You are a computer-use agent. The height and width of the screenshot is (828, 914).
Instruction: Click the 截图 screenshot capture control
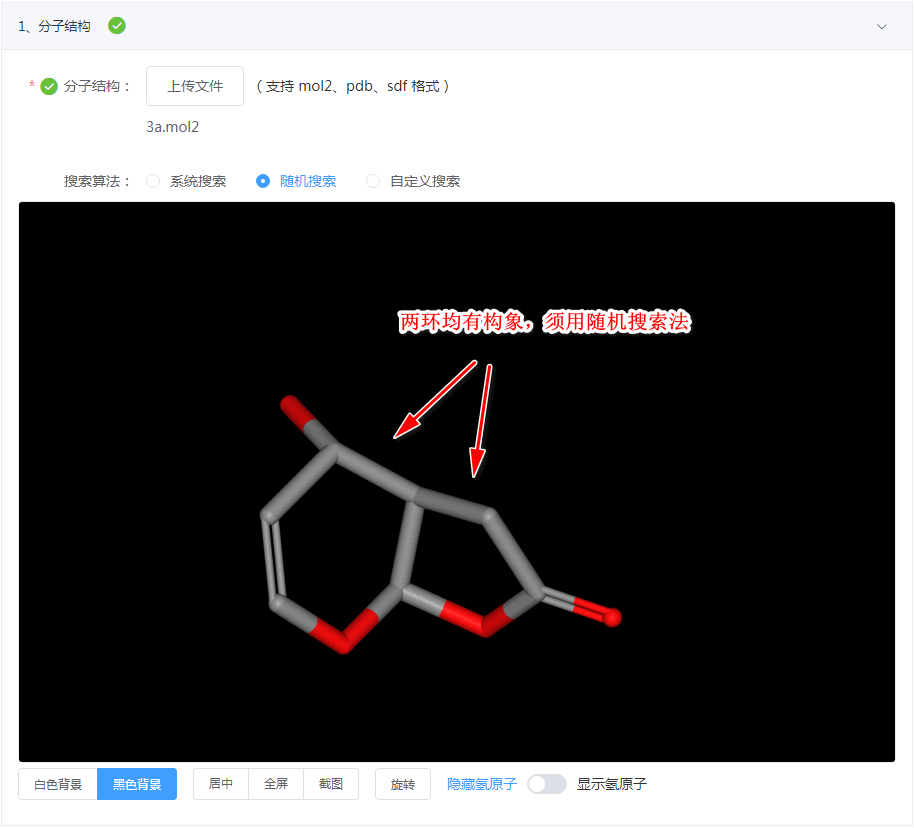pyautogui.click(x=331, y=784)
